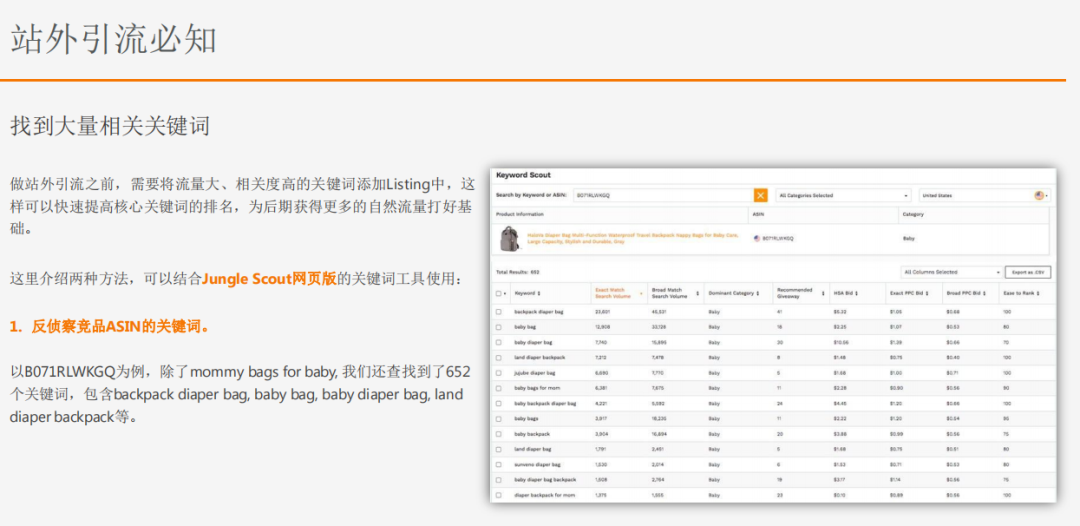Click the US flag icon in country selector

tap(1040, 195)
